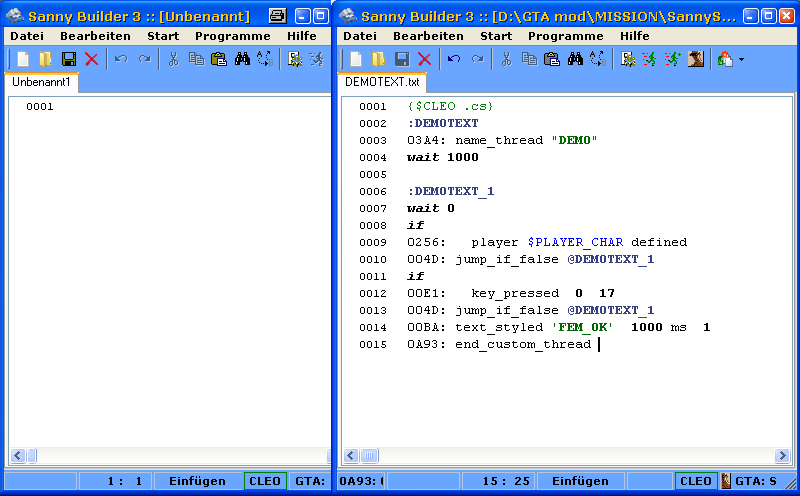
Task: Open Start menu in DEMOTEXT window
Action: pos(496,36)
